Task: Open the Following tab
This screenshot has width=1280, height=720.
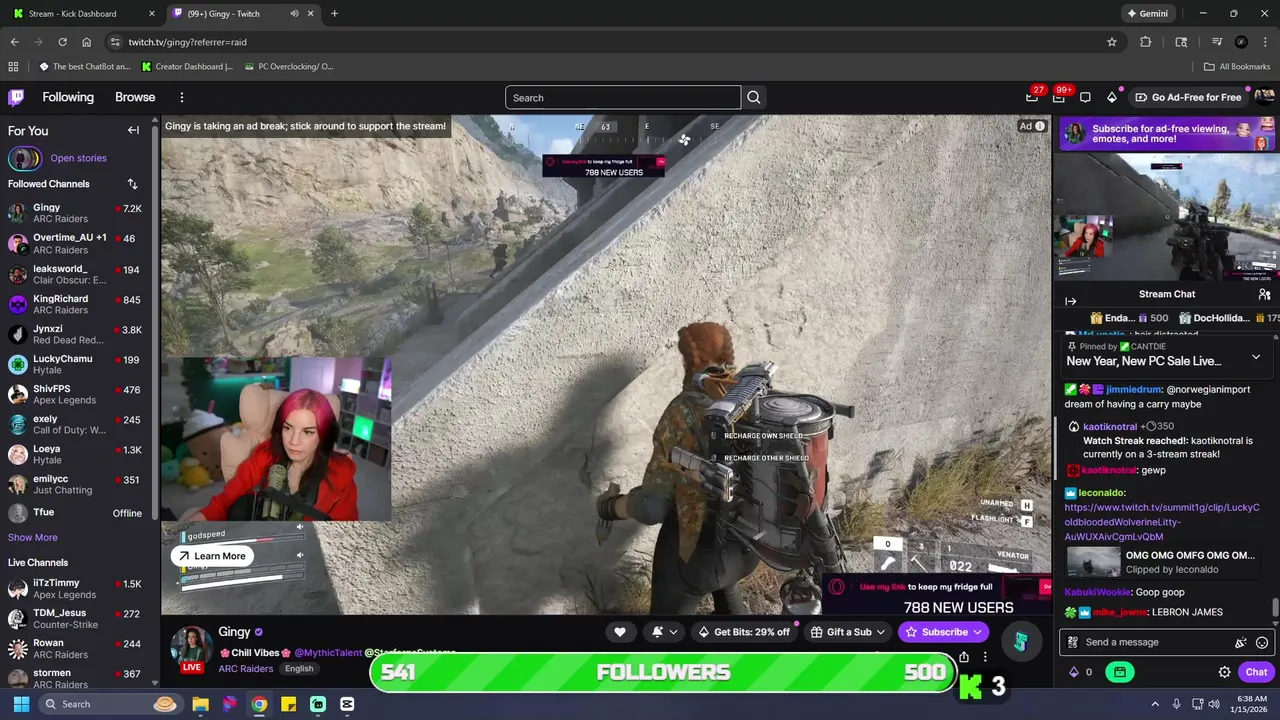Action: 68,97
